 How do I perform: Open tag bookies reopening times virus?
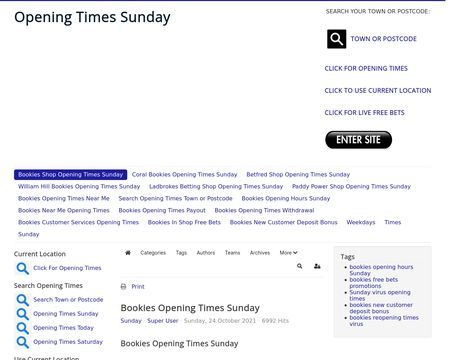(384, 321)
